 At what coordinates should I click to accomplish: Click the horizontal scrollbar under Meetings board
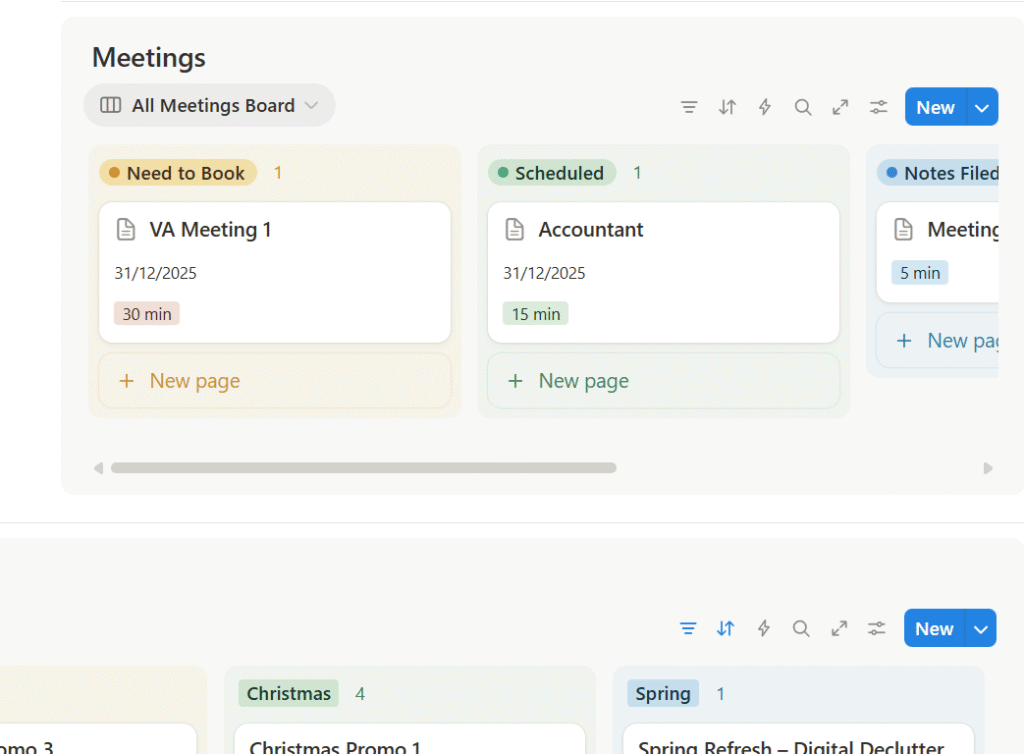coord(364,467)
